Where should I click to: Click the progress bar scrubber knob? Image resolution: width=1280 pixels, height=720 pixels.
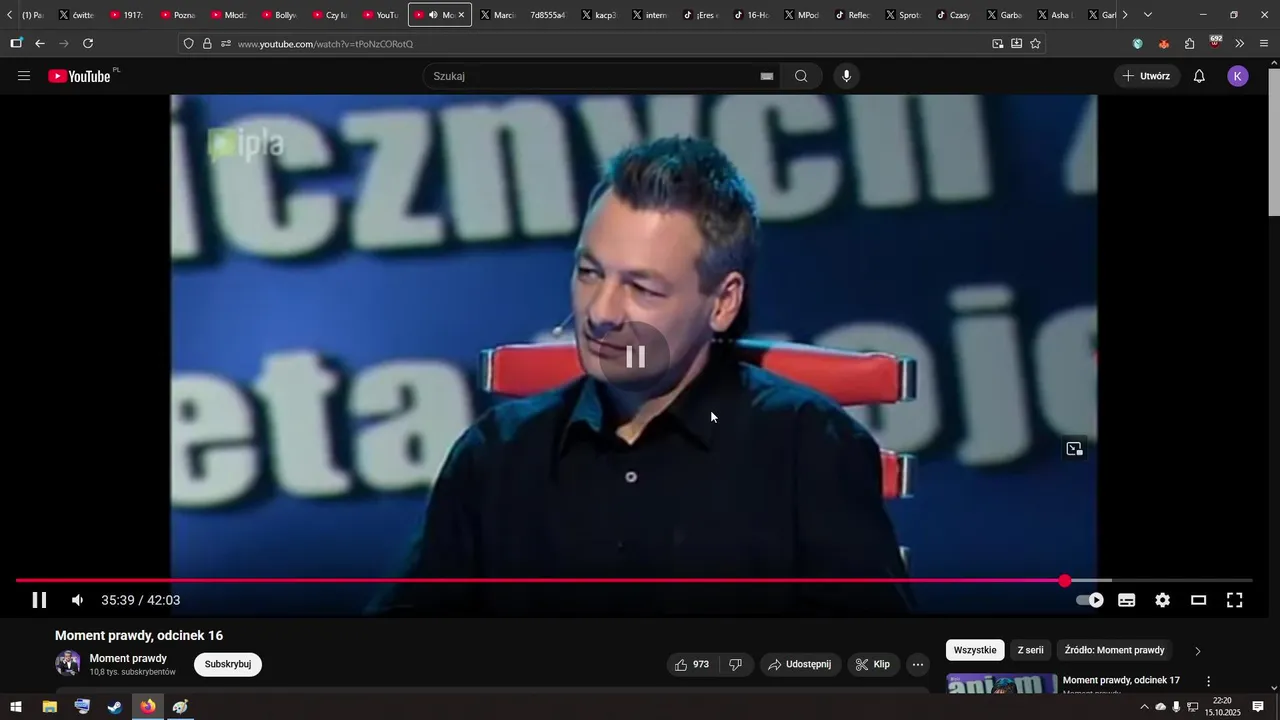point(1065,580)
